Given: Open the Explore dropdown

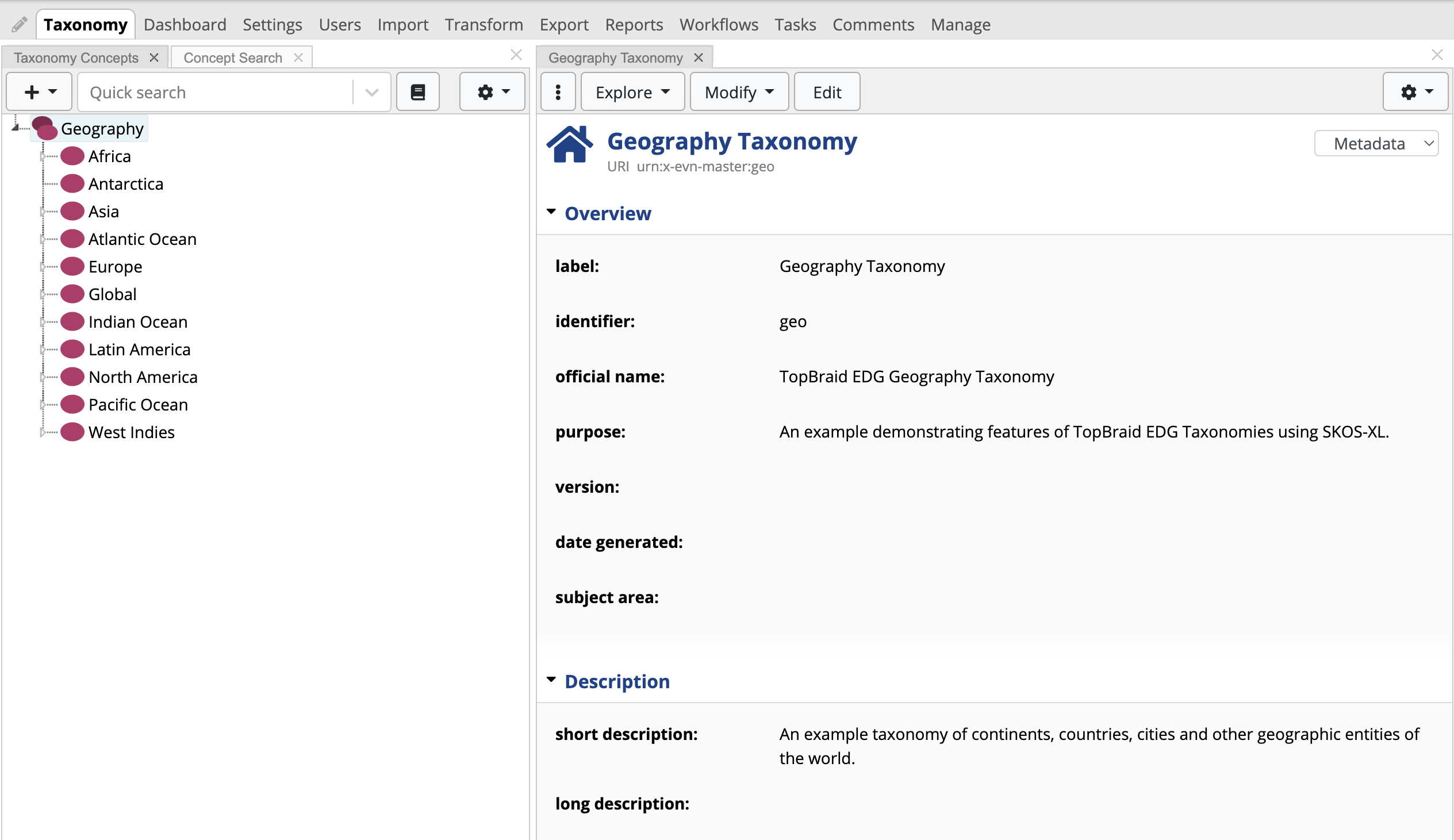Looking at the screenshot, I should [631, 91].
